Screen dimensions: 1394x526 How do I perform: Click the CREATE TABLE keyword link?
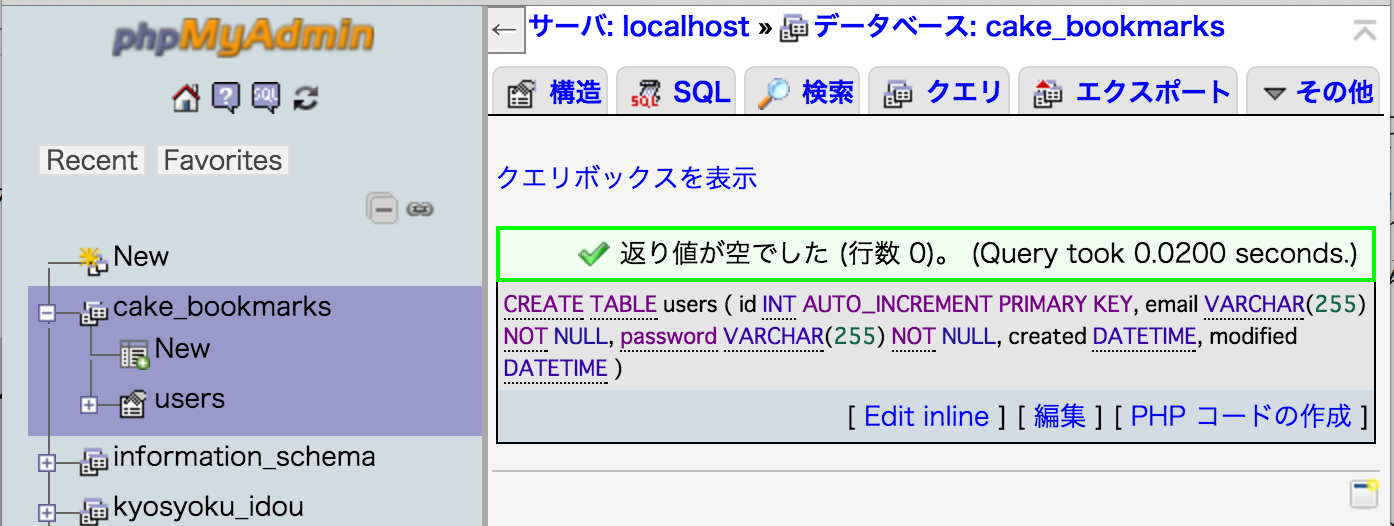coord(580,305)
